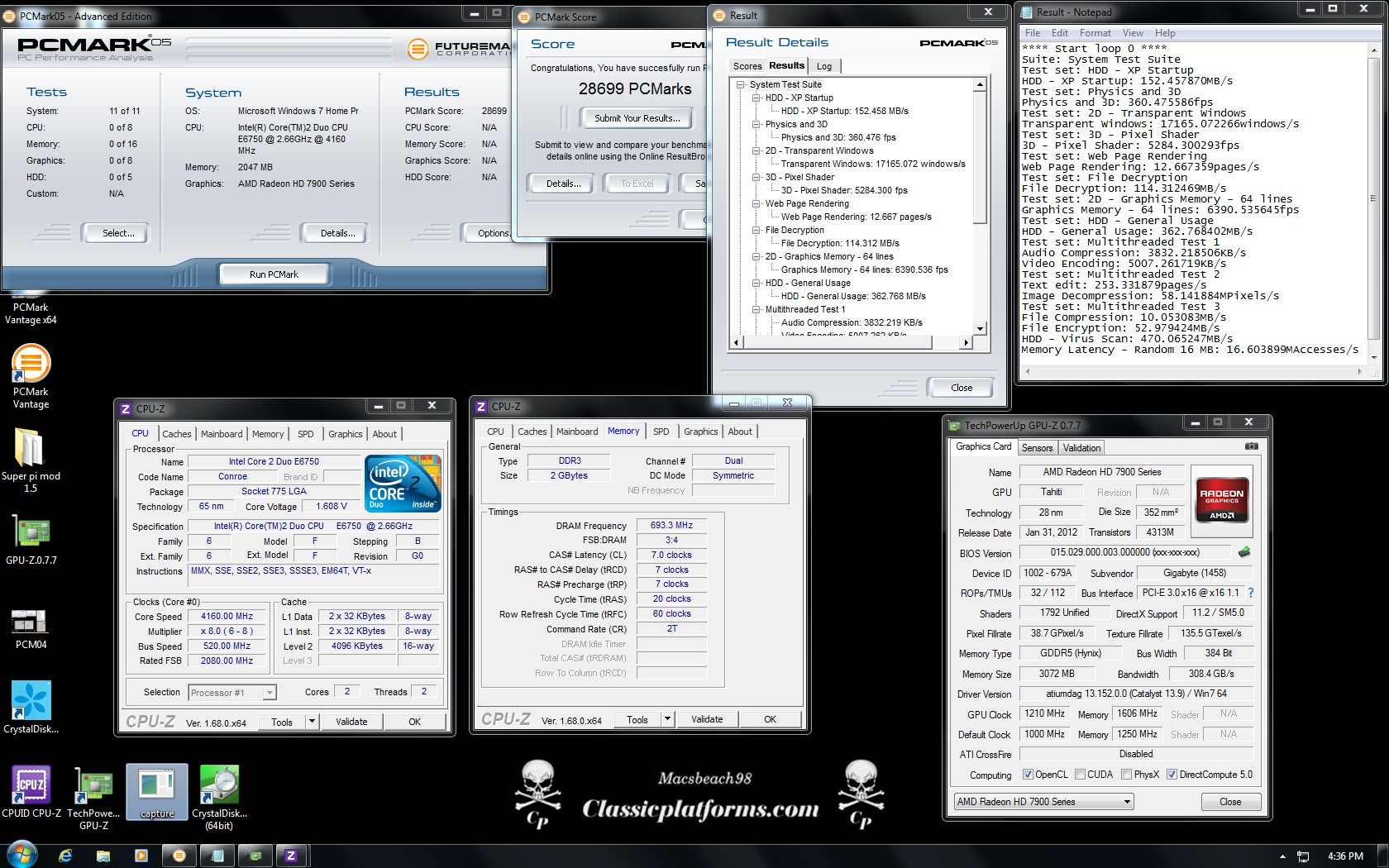Screen dimensions: 1389x868
Task: Select the PCM04 desktop icon
Action: tap(31, 628)
